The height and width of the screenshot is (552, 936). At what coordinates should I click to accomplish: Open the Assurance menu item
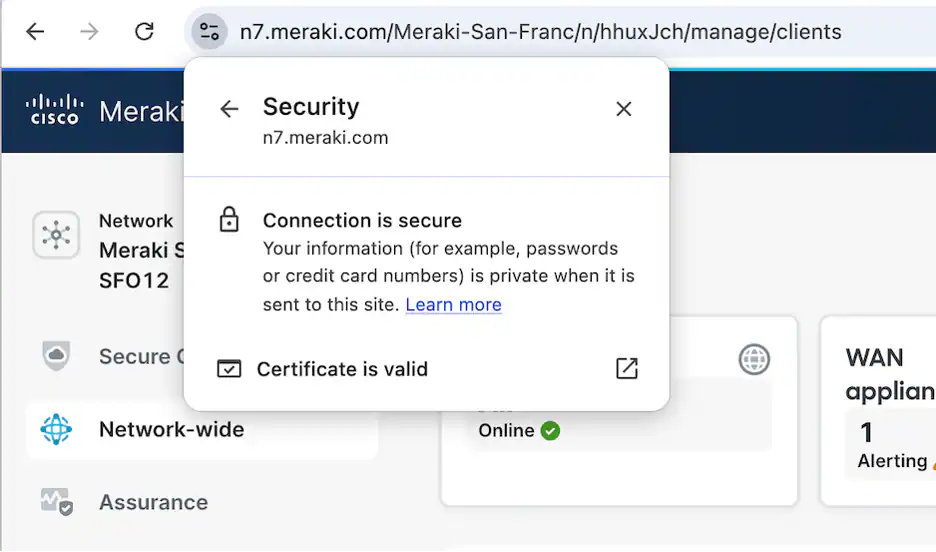tap(153, 502)
